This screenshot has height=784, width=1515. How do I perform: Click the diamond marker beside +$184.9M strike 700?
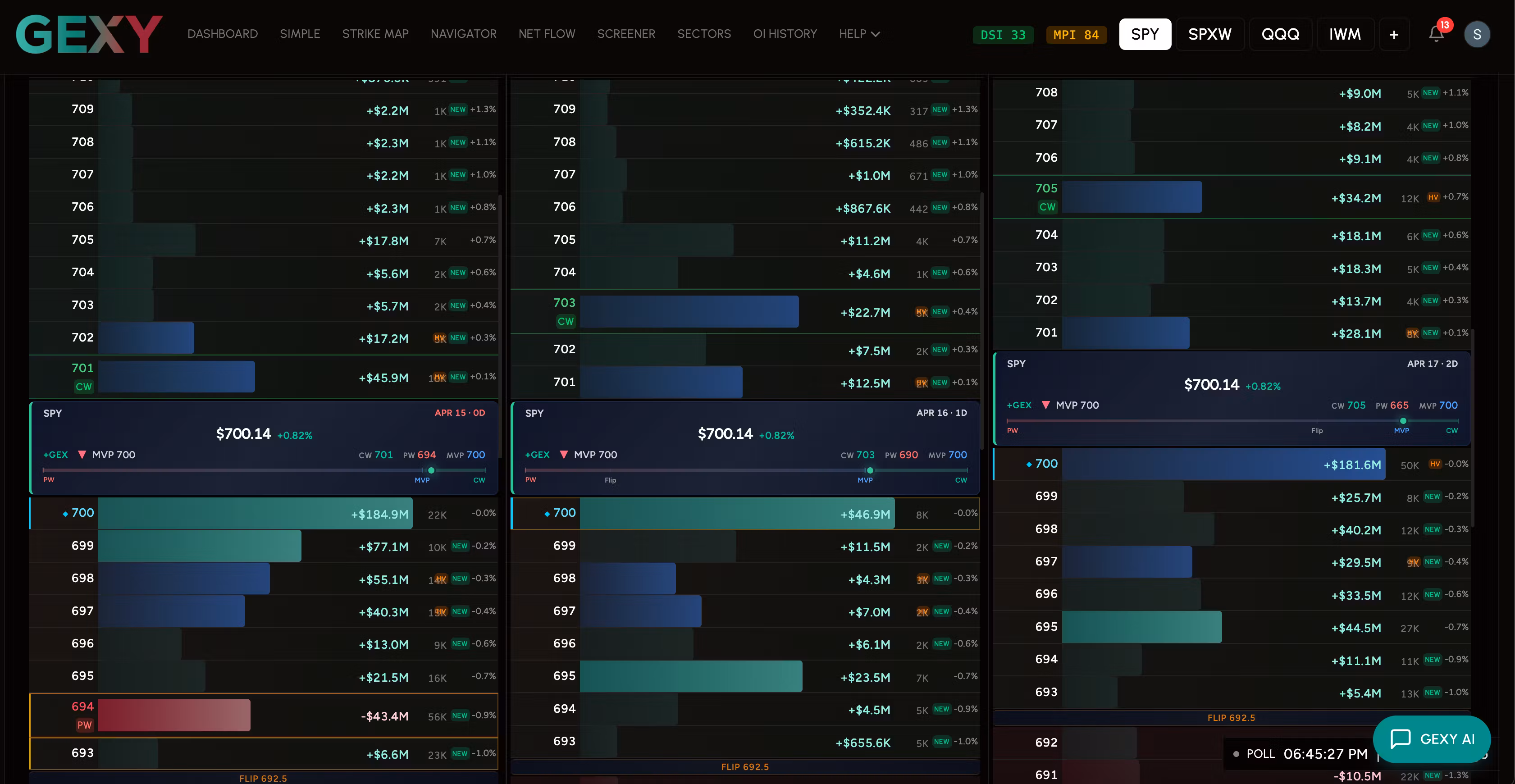[65, 514]
